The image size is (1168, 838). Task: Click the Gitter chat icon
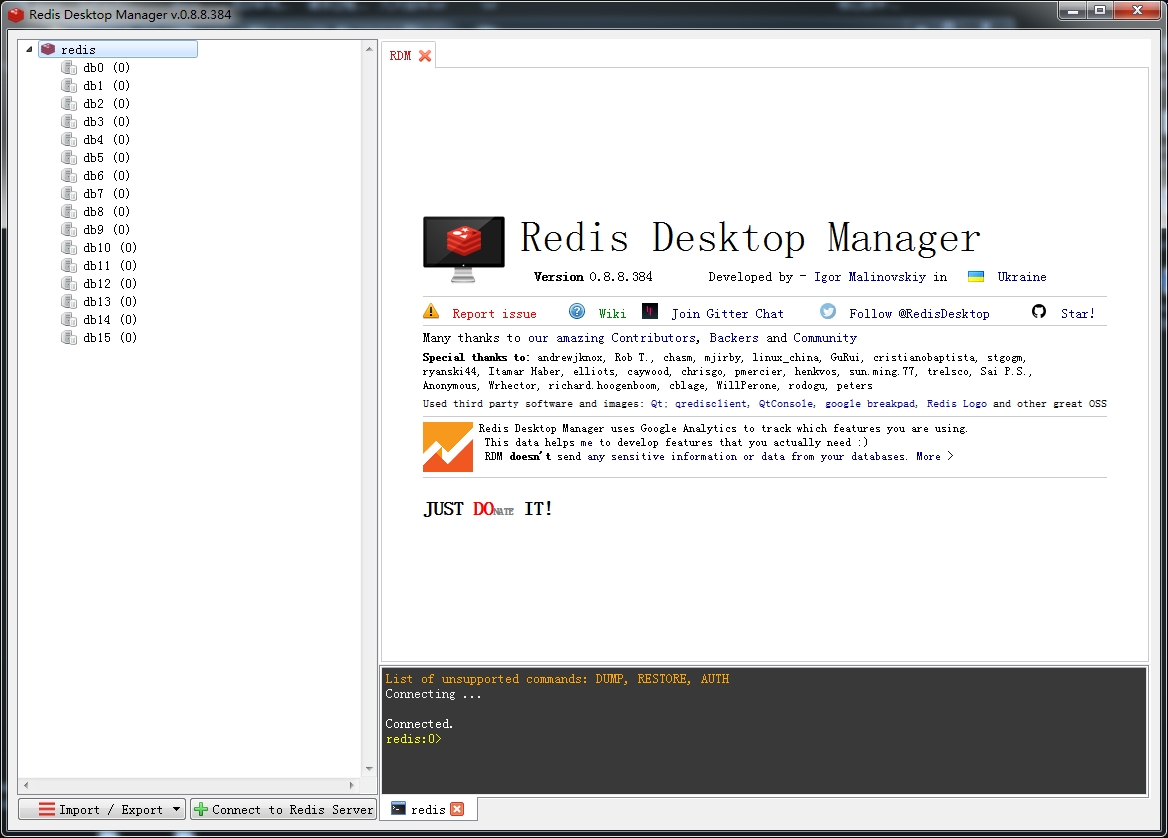coord(650,311)
